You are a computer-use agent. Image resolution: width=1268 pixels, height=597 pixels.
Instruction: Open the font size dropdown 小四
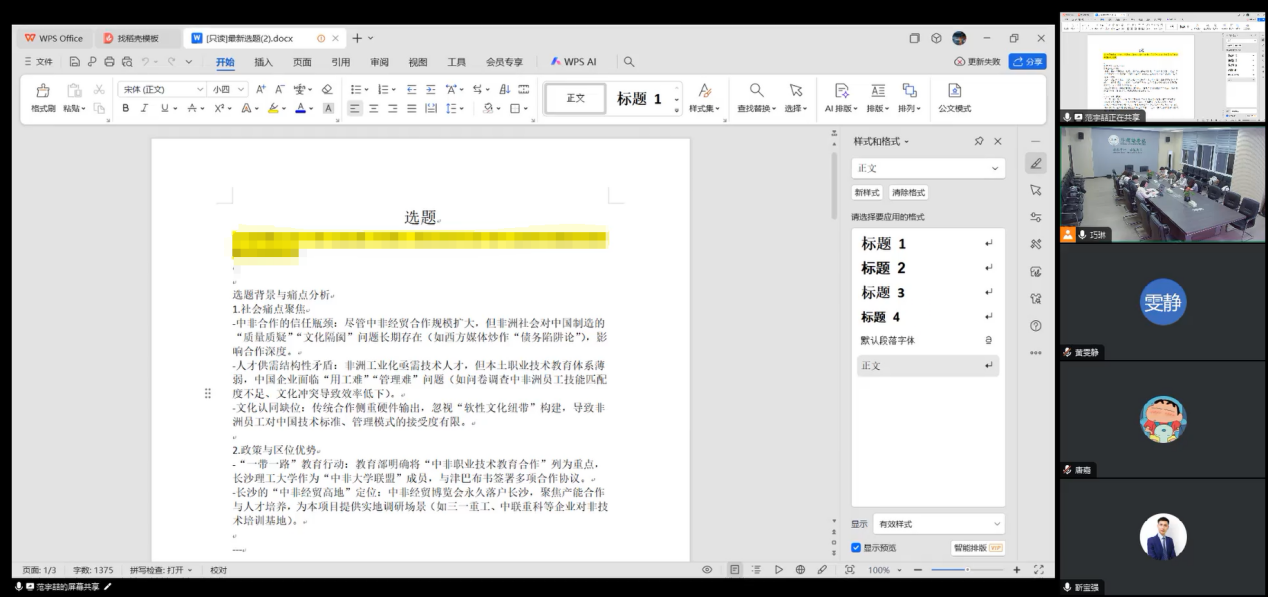tap(228, 89)
